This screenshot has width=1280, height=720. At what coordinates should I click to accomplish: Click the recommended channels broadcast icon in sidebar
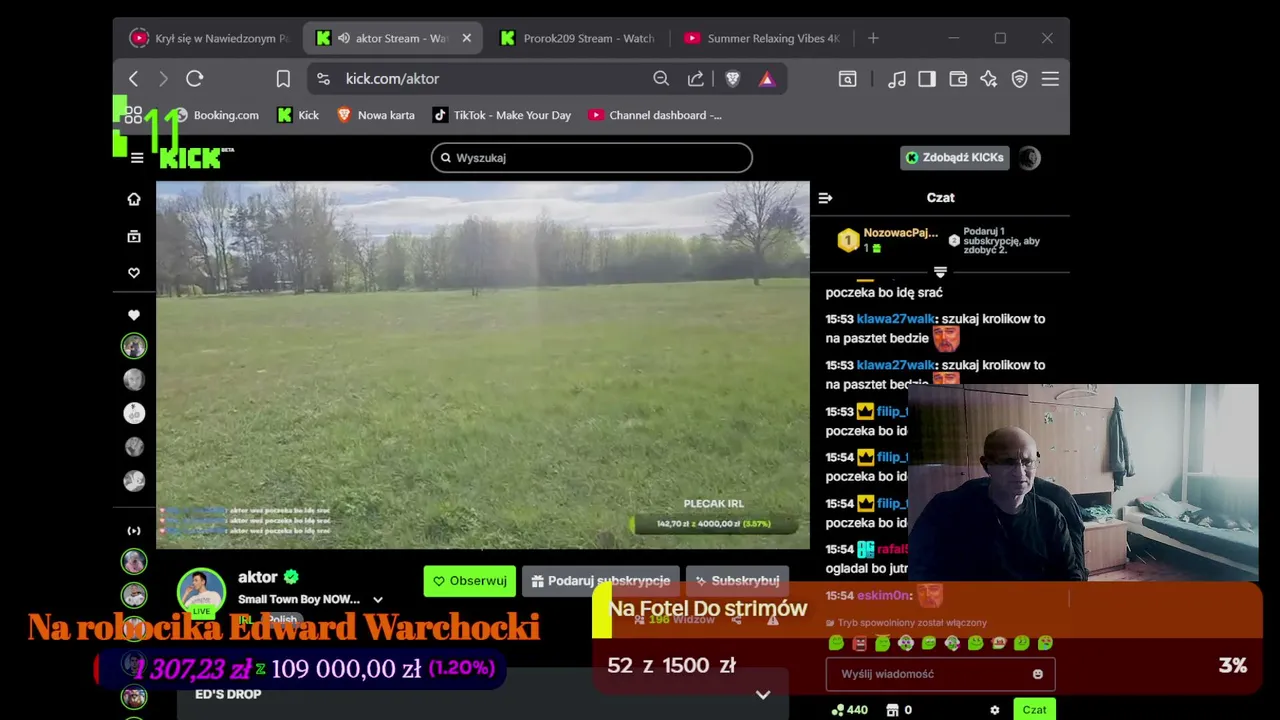coord(134,531)
